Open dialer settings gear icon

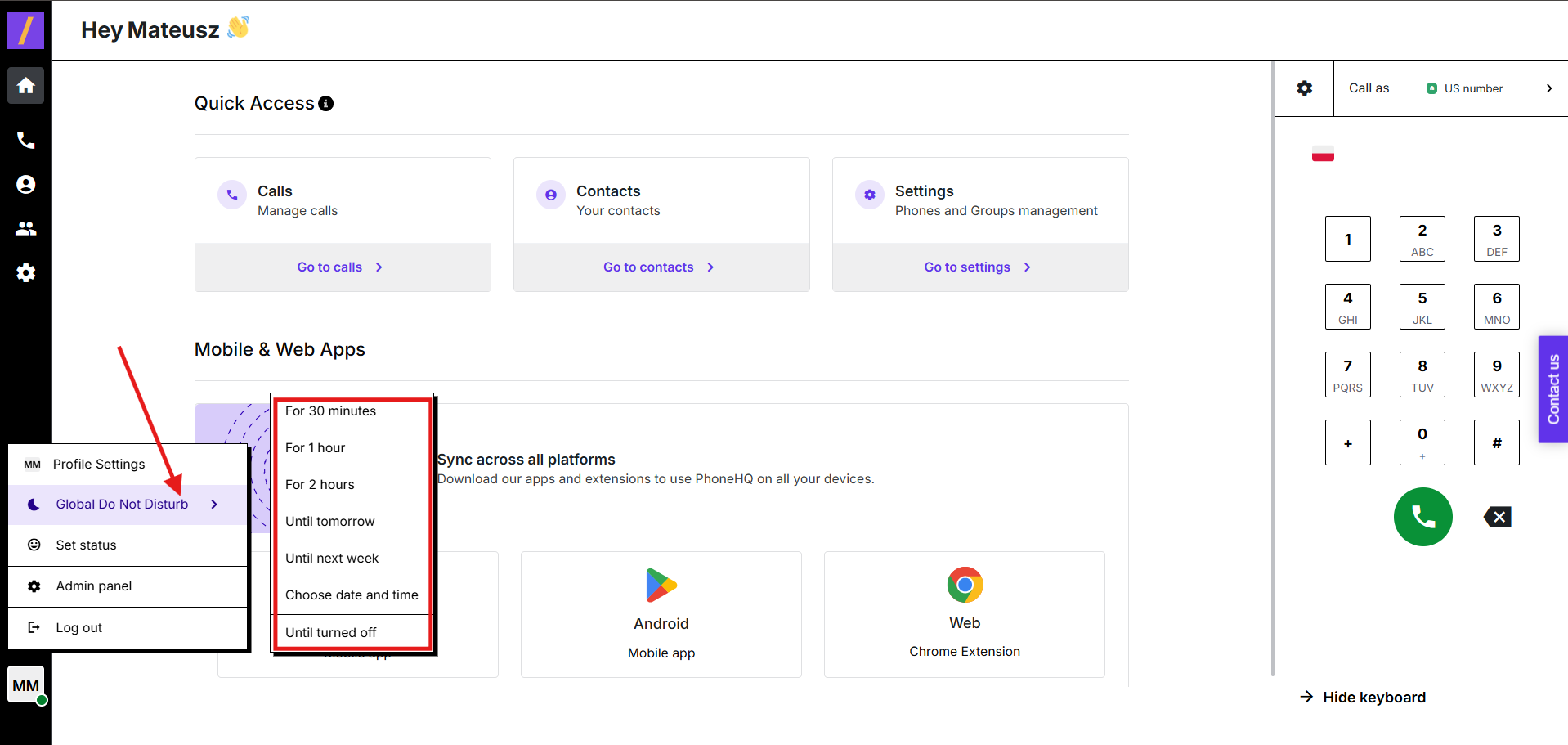tap(1305, 88)
